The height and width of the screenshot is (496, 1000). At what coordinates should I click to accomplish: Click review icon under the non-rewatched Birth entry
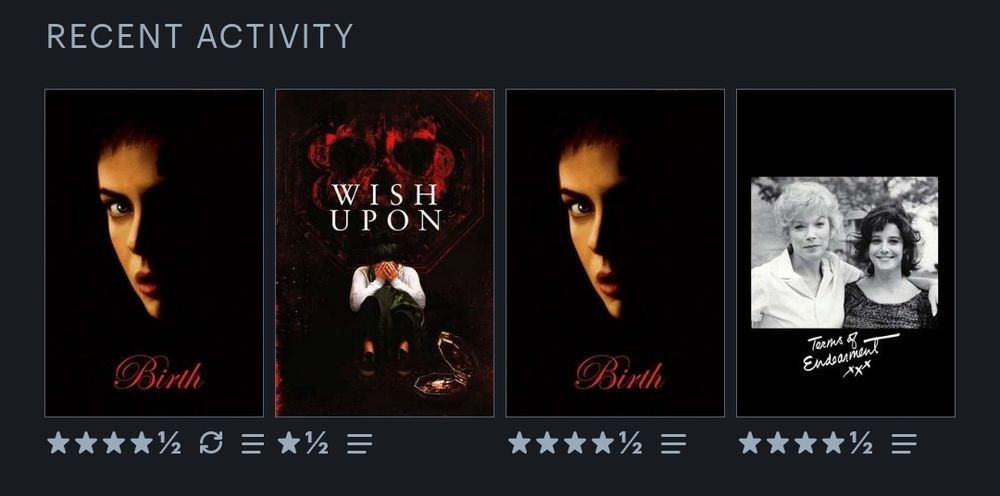point(673,443)
